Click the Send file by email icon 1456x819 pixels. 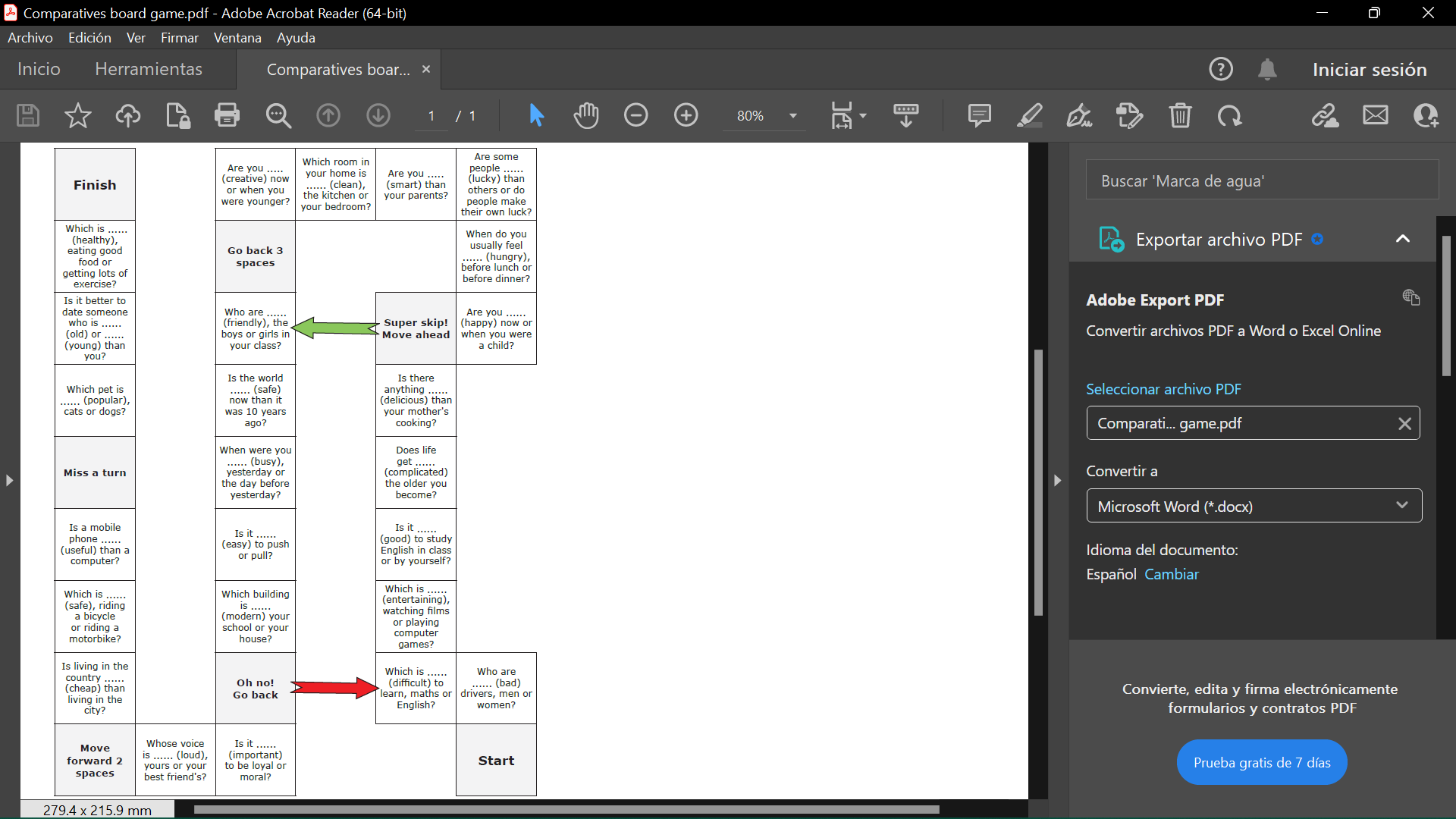[x=1375, y=115]
